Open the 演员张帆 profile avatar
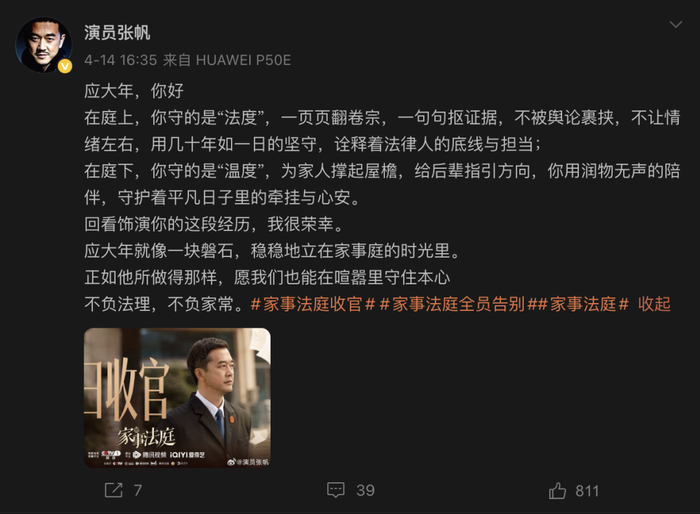The width and height of the screenshot is (700, 514). click(x=44, y=45)
